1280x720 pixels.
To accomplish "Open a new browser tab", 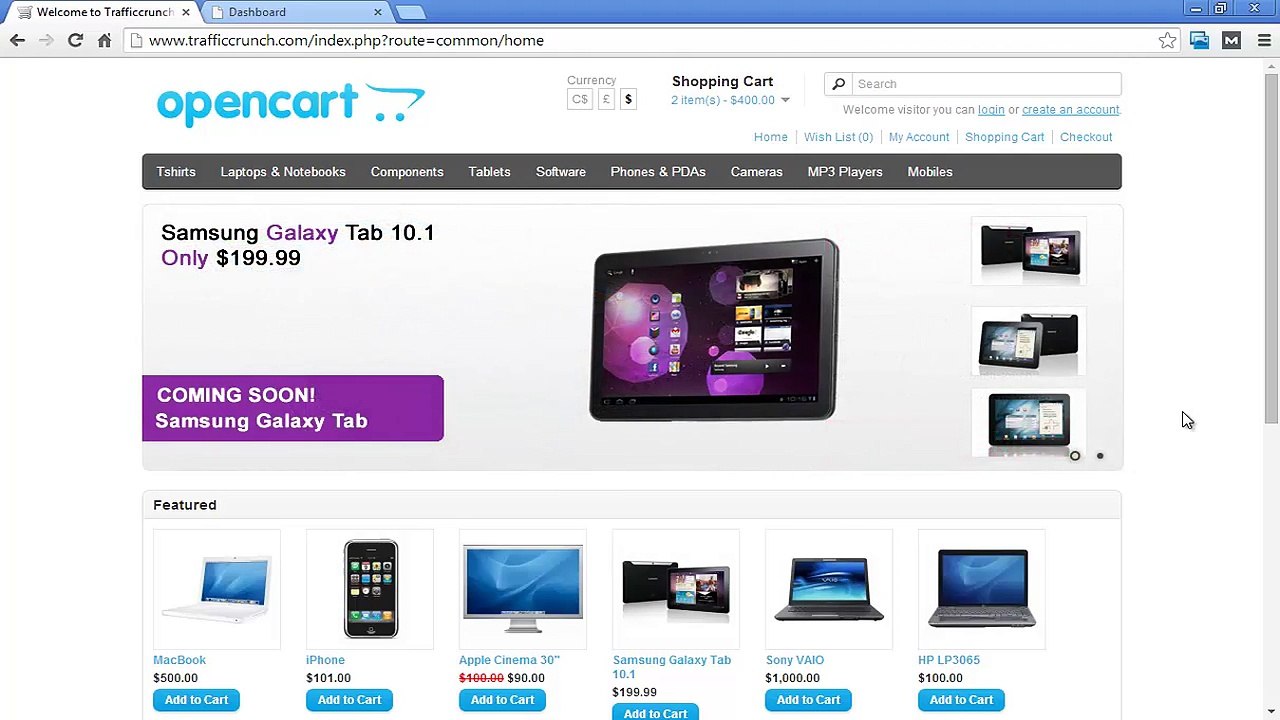I will pos(410,12).
